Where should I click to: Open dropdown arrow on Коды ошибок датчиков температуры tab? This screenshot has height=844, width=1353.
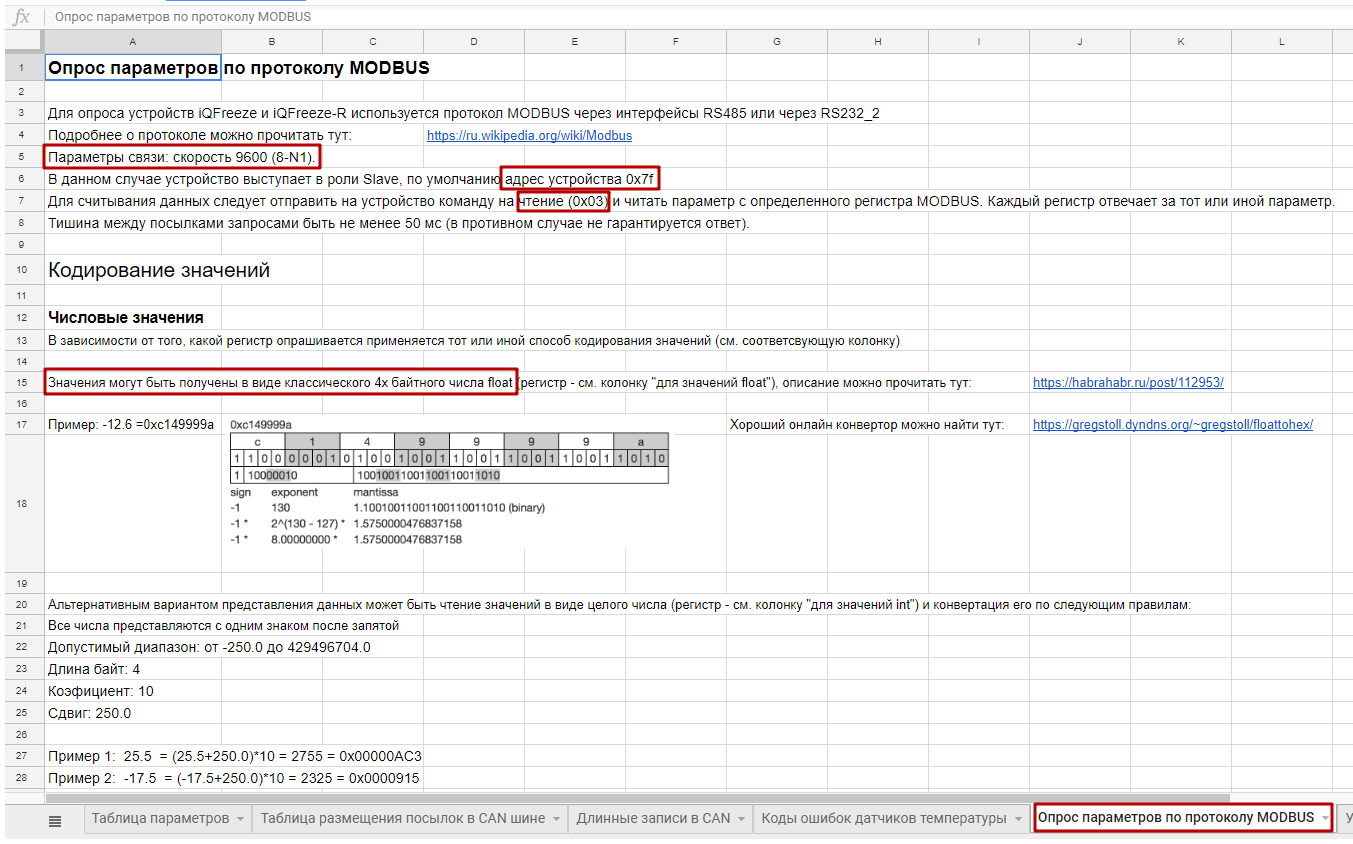click(1018, 819)
